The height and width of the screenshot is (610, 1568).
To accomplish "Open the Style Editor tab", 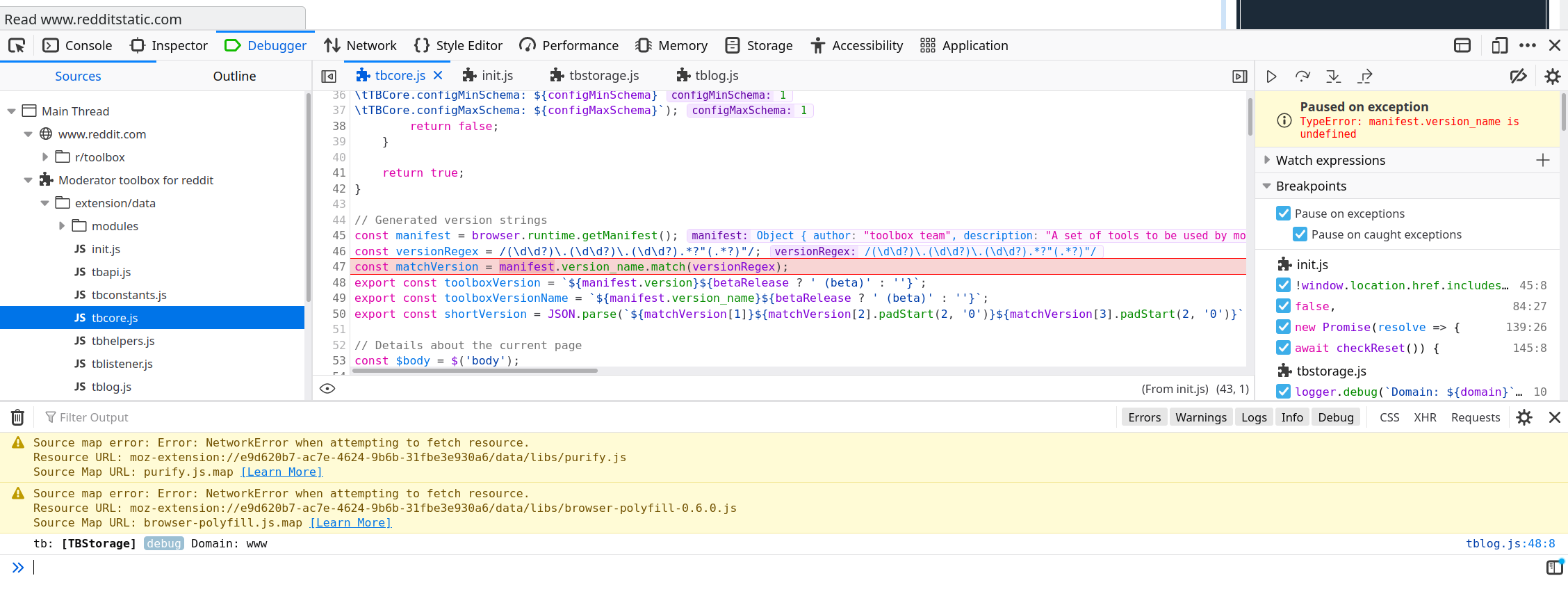I will [x=458, y=45].
